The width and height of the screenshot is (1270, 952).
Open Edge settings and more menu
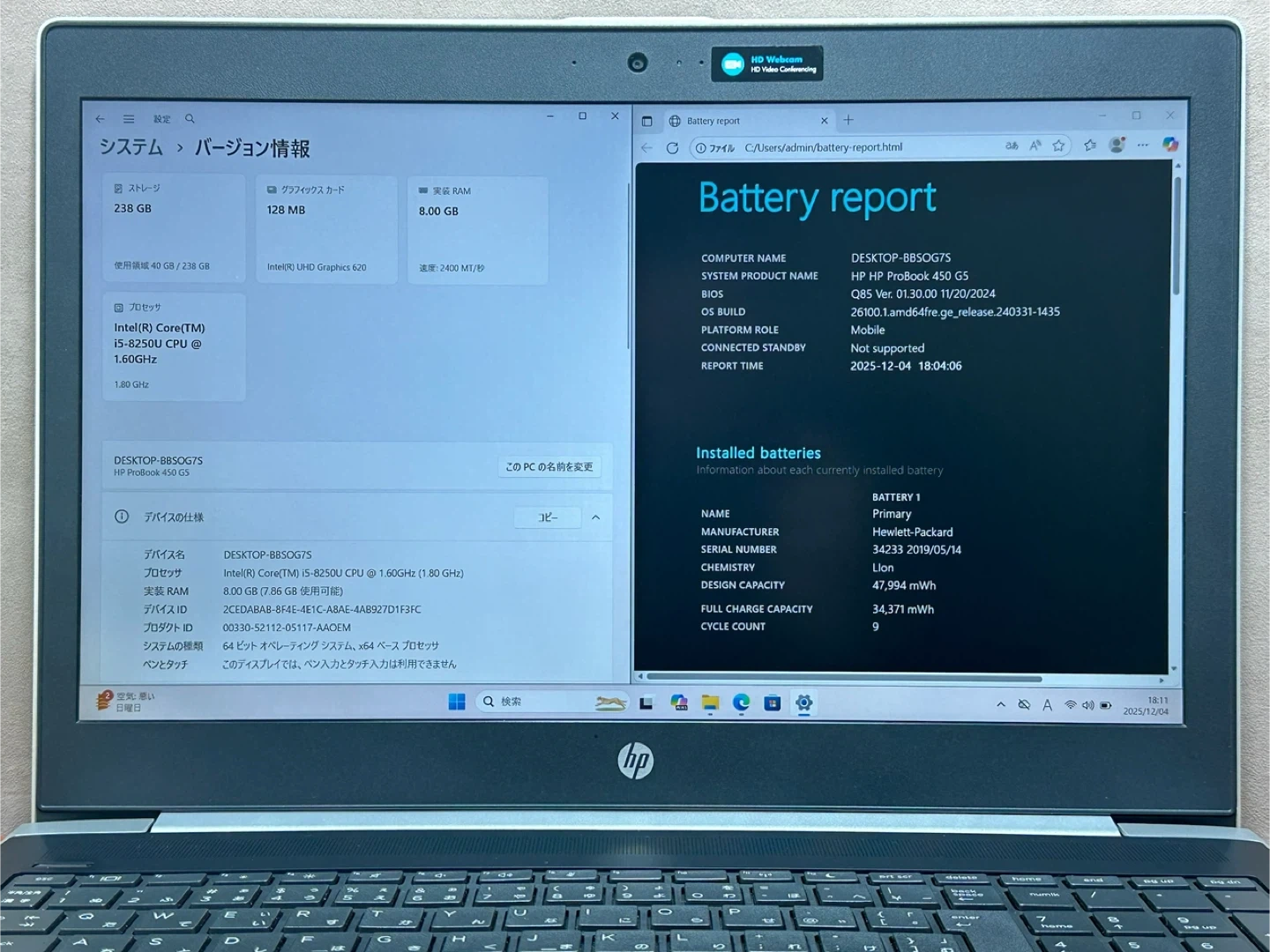[x=1143, y=145]
